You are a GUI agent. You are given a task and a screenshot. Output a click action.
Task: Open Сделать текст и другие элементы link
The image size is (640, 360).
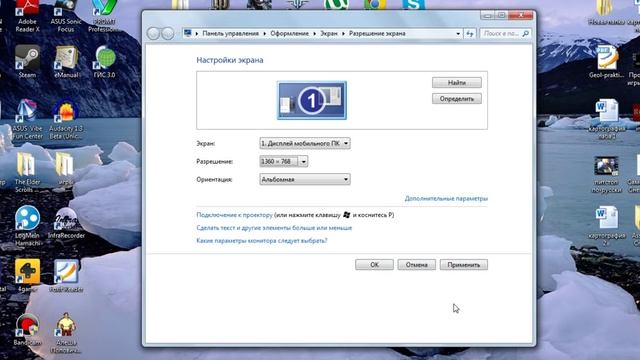point(274,228)
